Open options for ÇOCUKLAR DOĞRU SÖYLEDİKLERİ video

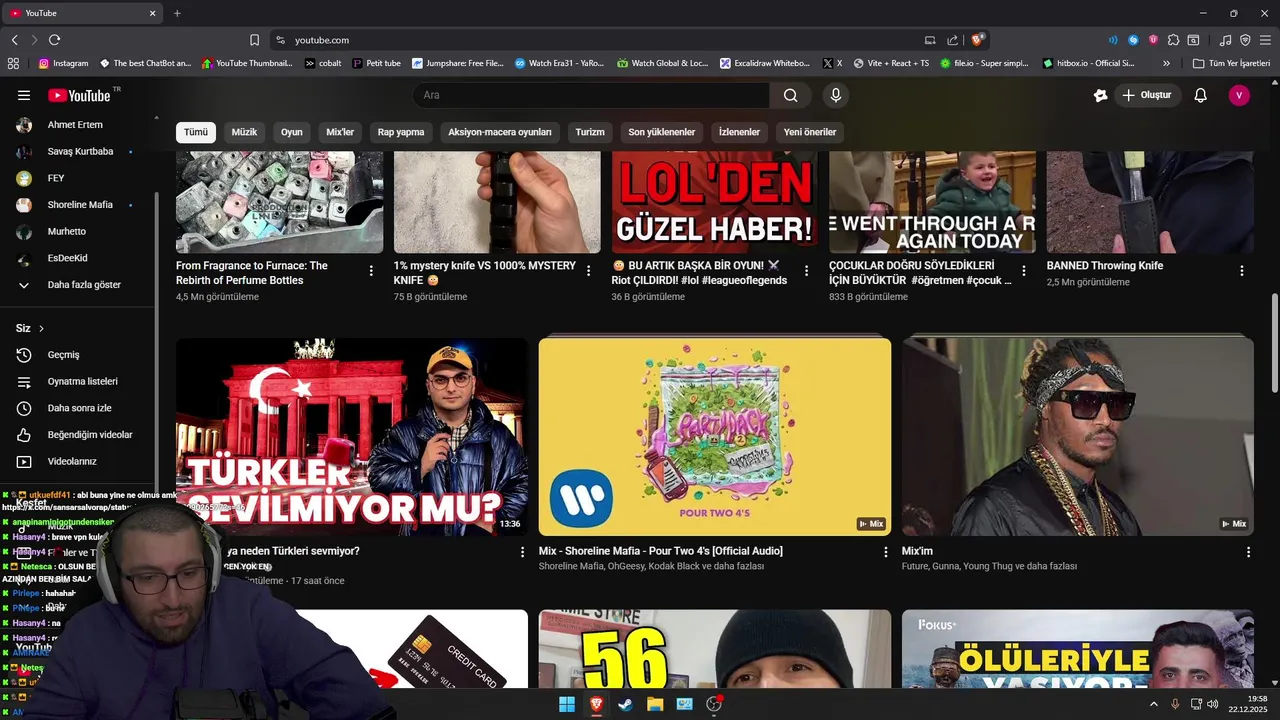pyautogui.click(x=1024, y=271)
